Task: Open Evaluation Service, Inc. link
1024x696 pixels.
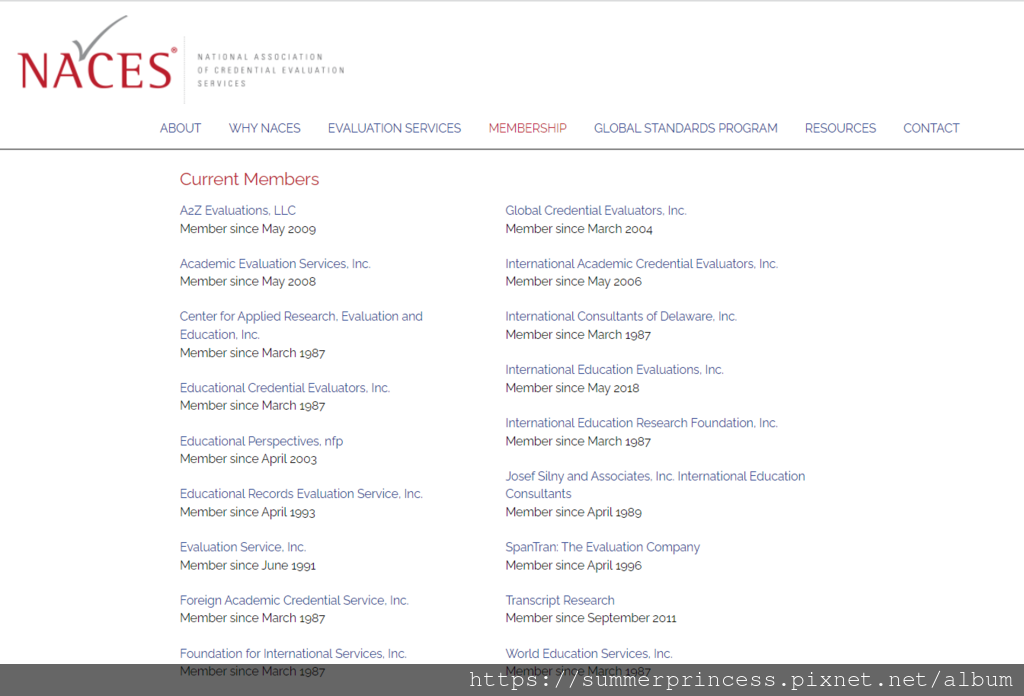Action: (243, 547)
